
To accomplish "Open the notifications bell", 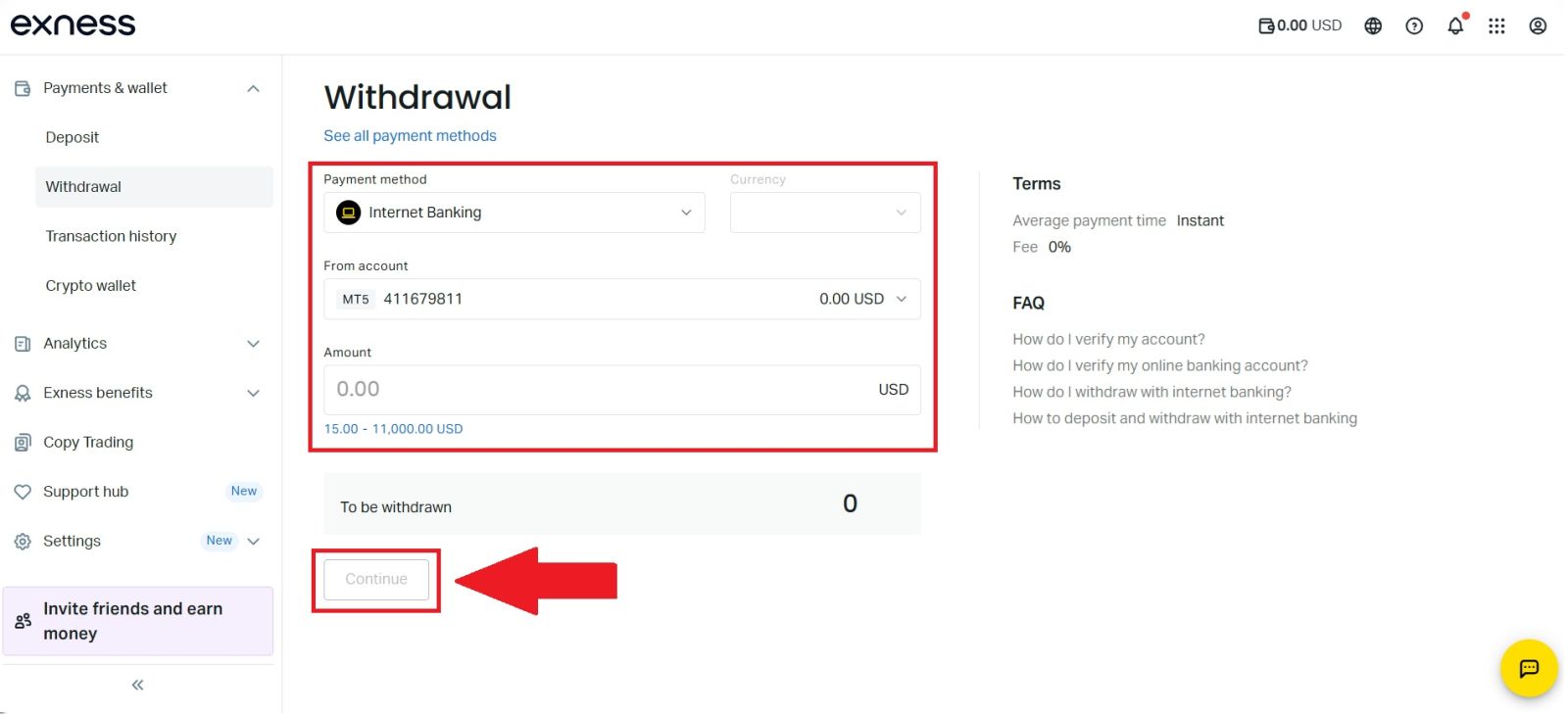I will pos(1455,26).
